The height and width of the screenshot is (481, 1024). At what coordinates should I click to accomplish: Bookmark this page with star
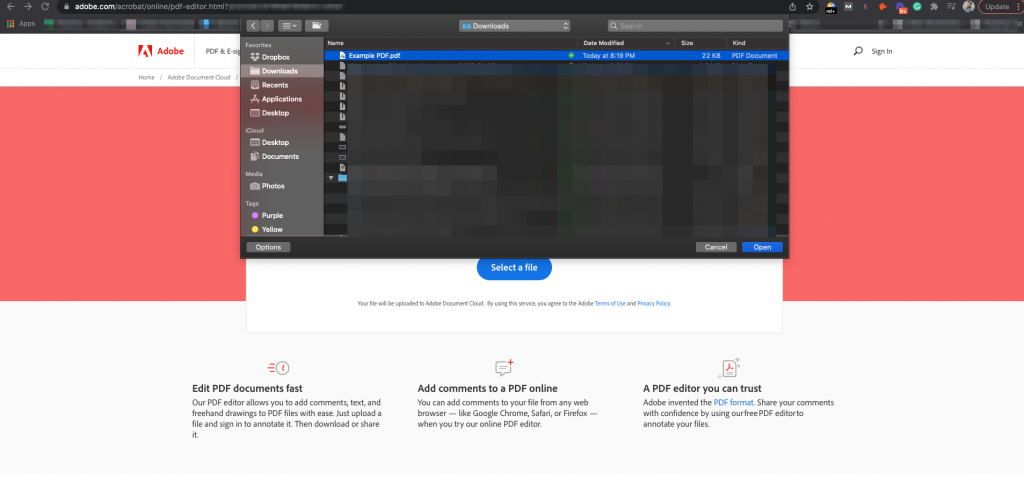tap(810, 7)
